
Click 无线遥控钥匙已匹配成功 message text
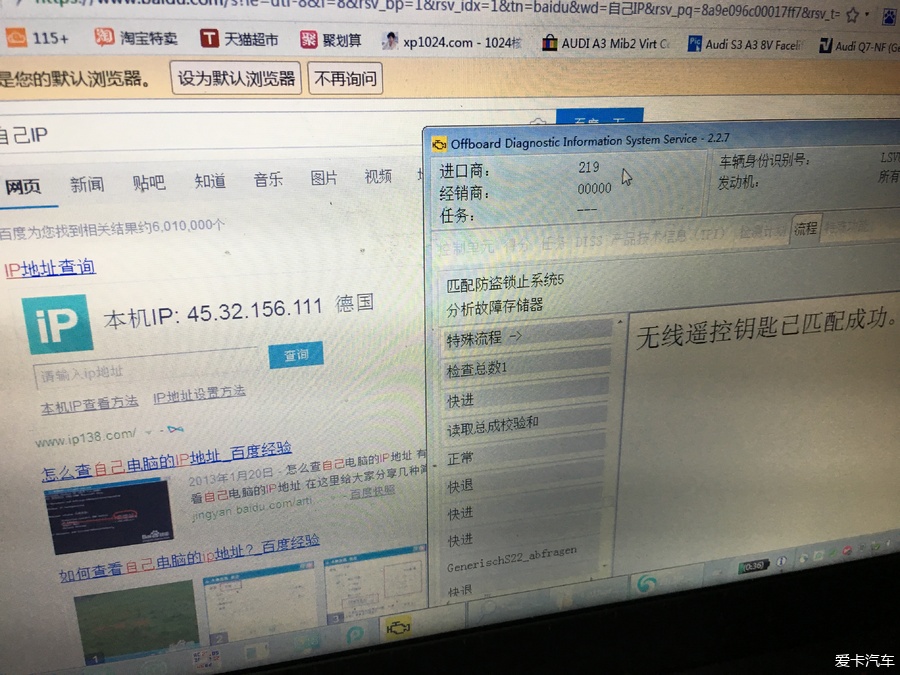click(x=765, y=329)
